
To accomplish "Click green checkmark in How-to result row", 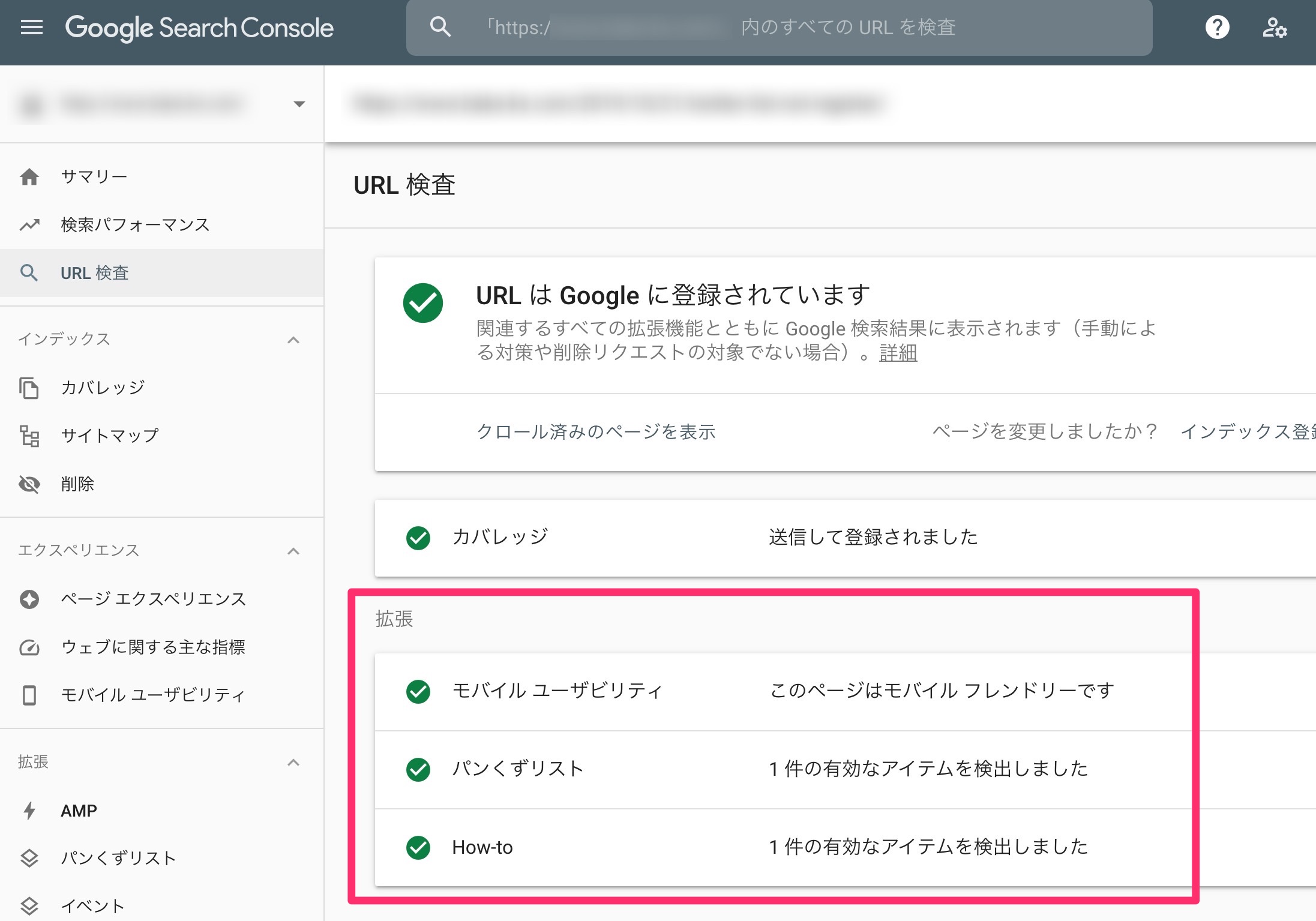I will click(x=418, y=847).
